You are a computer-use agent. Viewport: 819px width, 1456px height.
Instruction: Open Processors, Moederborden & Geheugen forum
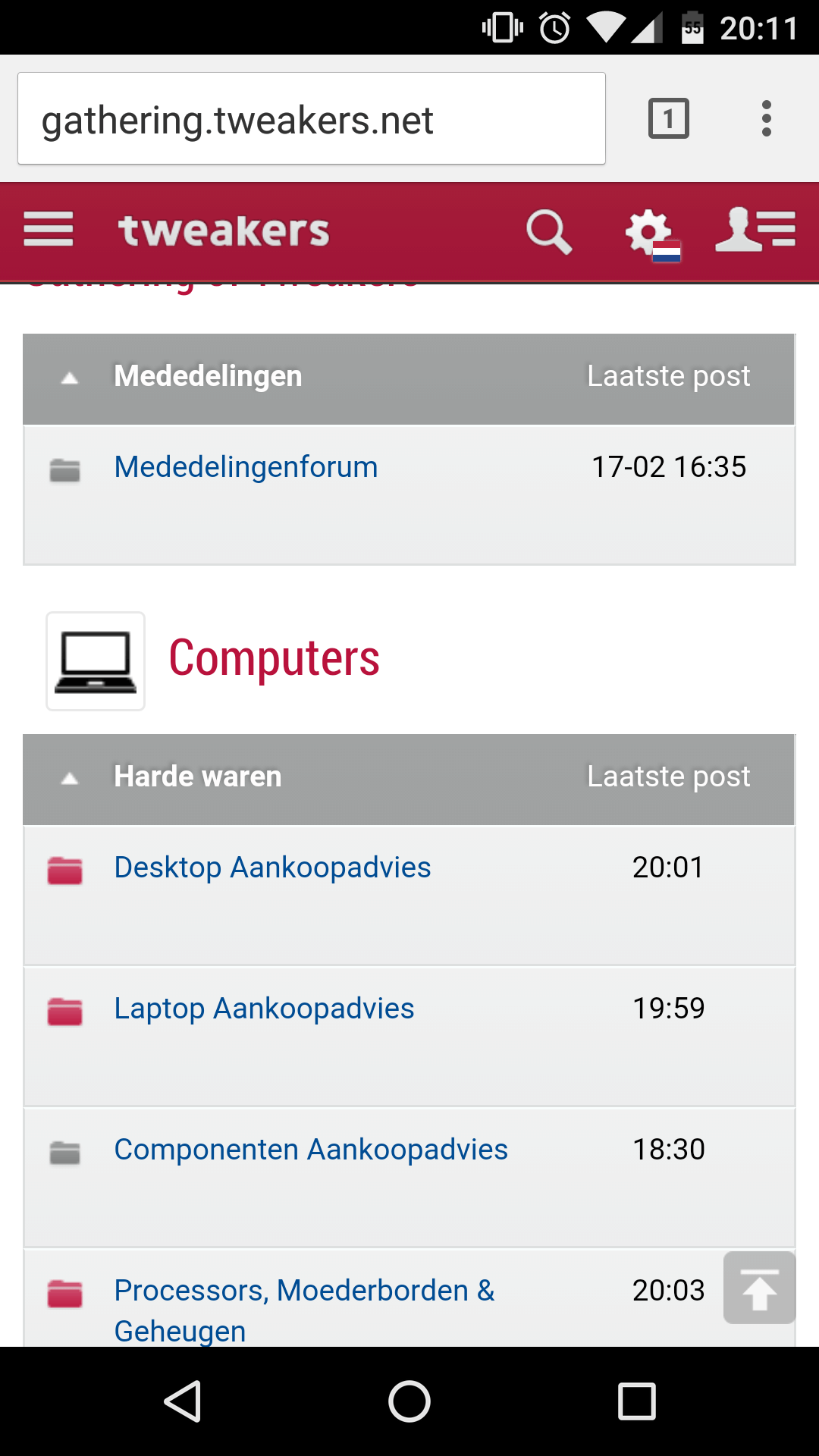(x=303, y=1291)
